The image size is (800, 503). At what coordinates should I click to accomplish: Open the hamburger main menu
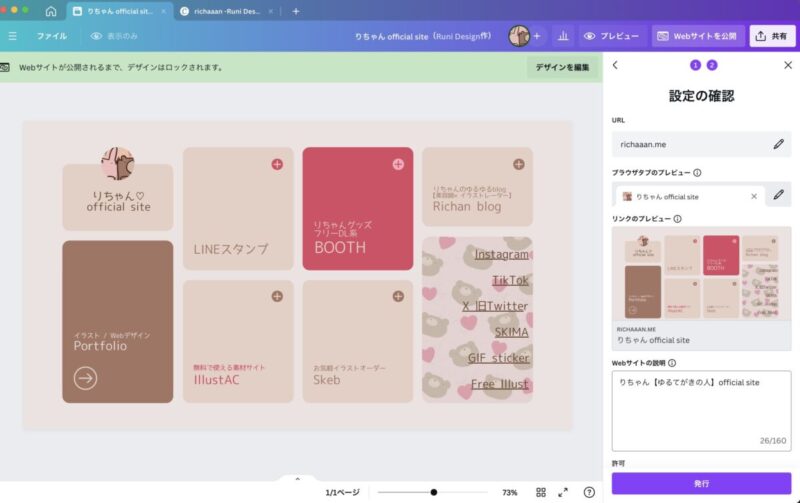click(13, 36)
